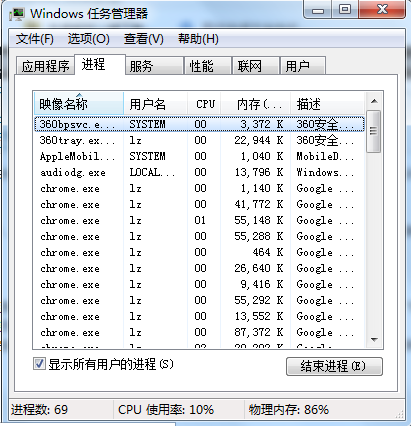
Task: Click the Task Manager title bar icon
Action: [17, 14]
